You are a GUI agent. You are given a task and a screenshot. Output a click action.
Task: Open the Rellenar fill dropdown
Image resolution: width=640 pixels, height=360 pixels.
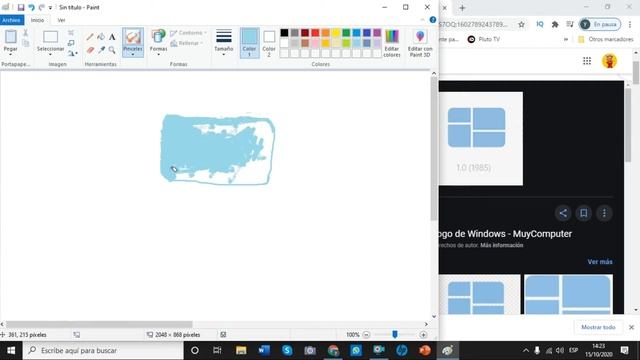(x=187, y=43)
